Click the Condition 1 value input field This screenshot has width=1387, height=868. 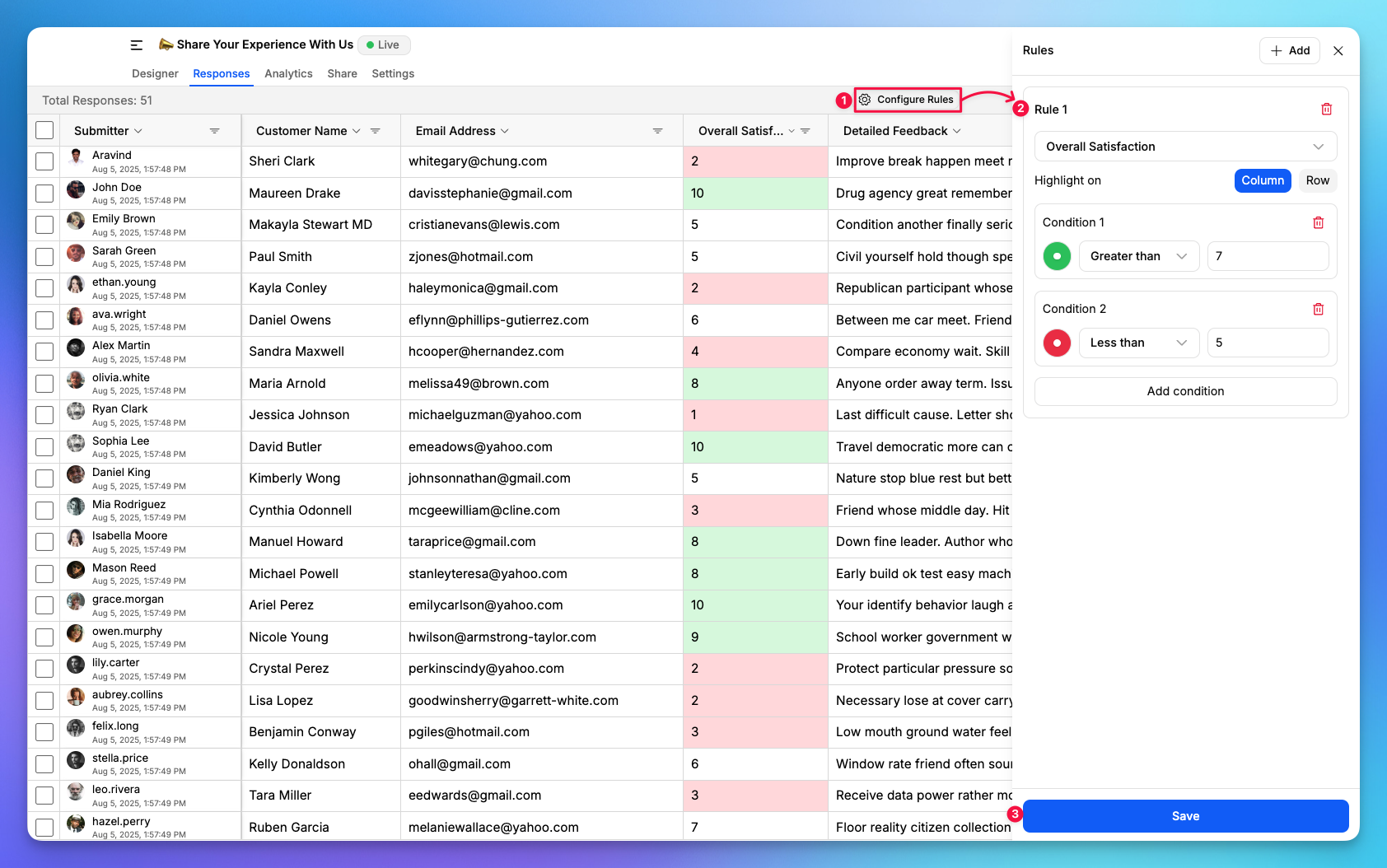click(x=1268, y=256)
